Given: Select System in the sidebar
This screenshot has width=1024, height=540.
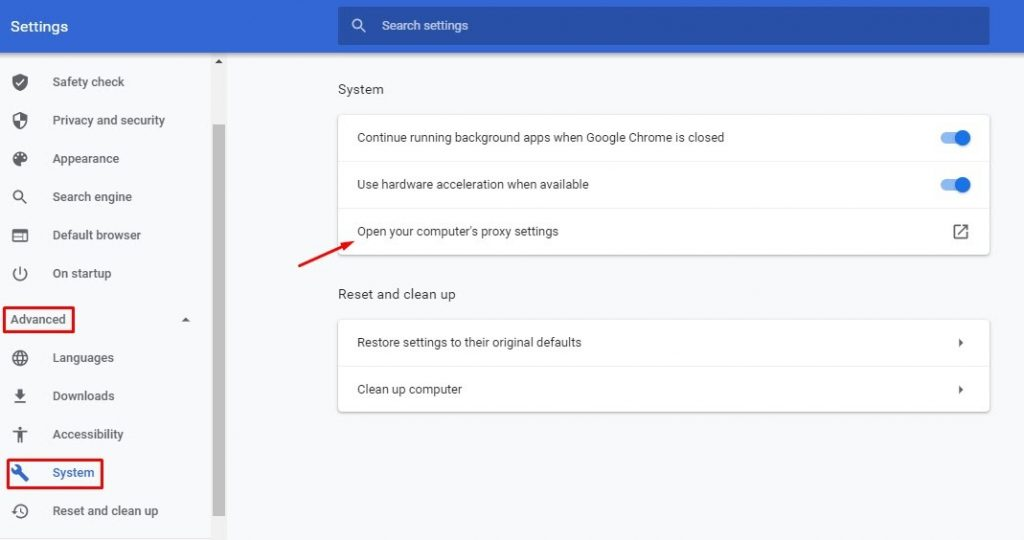Looking at the screenshot, I should pyautogui.click(x=73, y=473).
